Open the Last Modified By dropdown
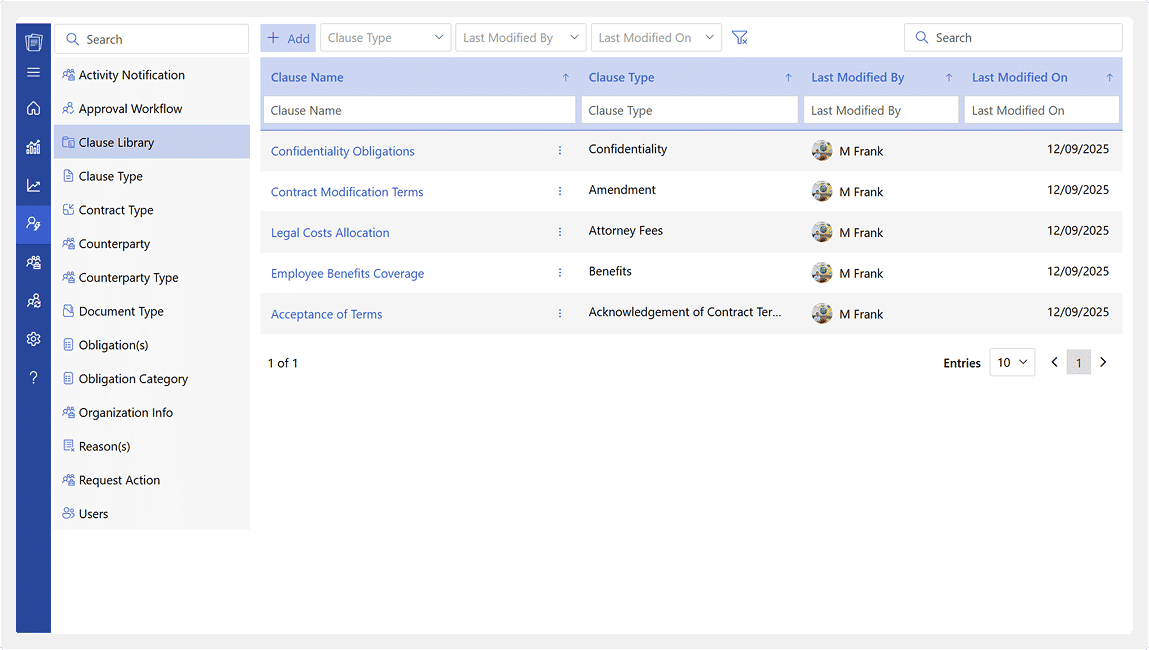The height and width of the screenshot is (650, 1149). coord(520,38)
